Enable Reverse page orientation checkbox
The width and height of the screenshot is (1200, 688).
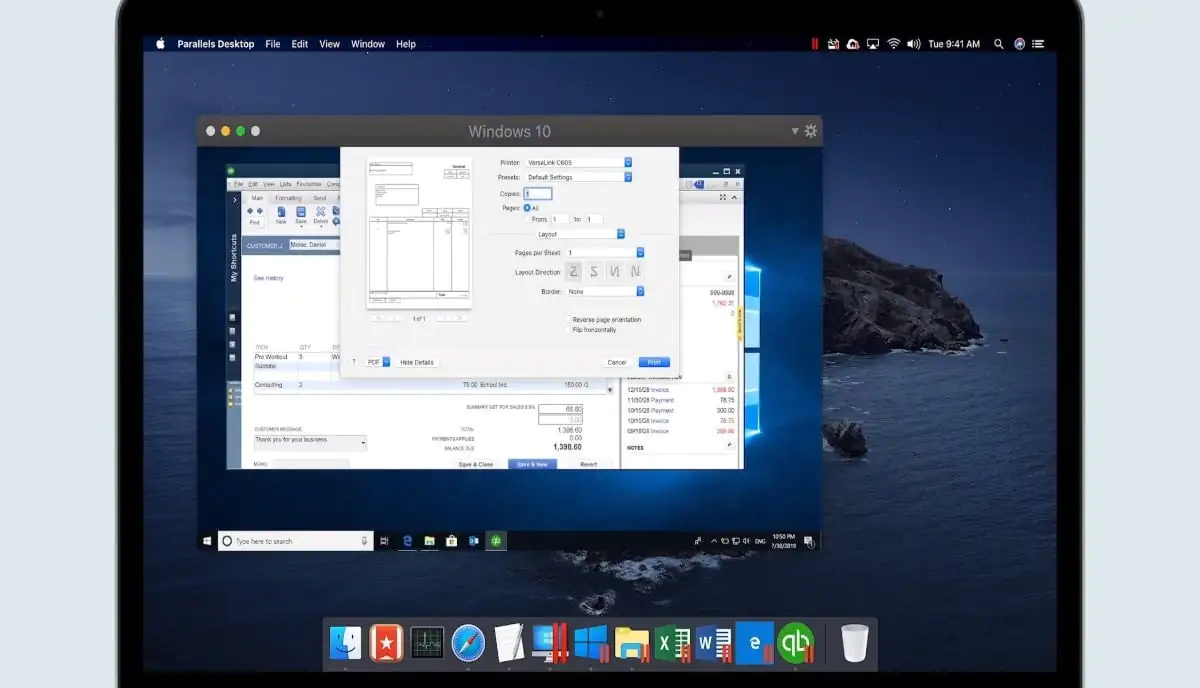point(568,320)
